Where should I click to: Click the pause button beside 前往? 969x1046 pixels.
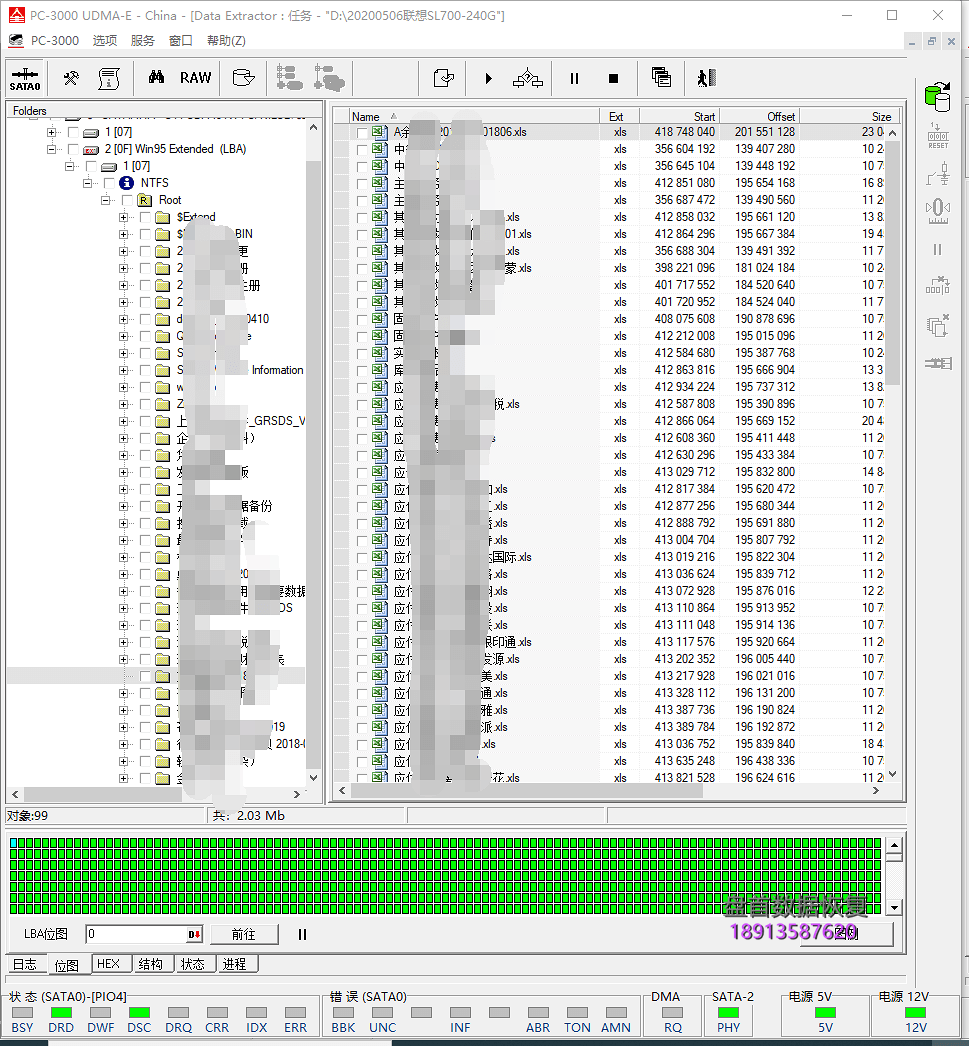tap(302, 935)
